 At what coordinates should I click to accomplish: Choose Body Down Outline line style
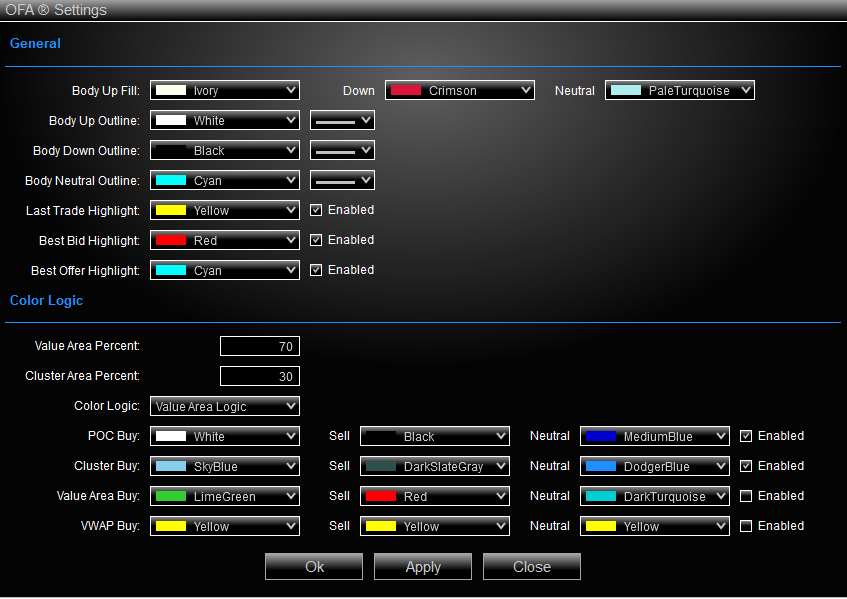point(342,150)
